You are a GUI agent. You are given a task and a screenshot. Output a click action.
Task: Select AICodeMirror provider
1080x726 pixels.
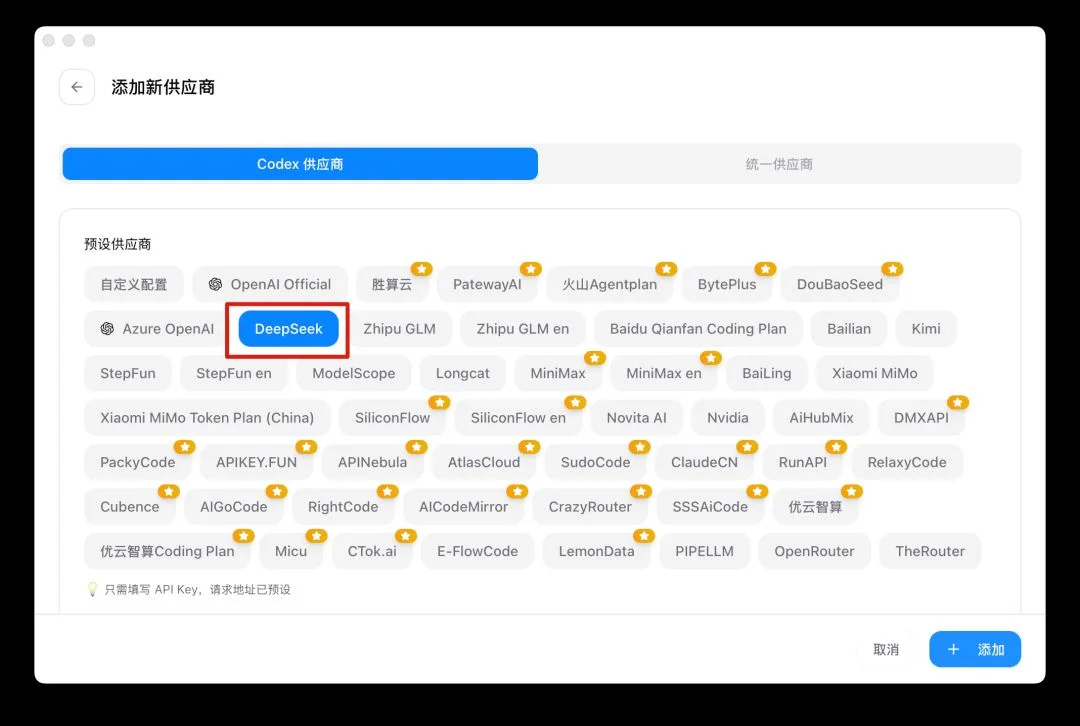(463, 507)
